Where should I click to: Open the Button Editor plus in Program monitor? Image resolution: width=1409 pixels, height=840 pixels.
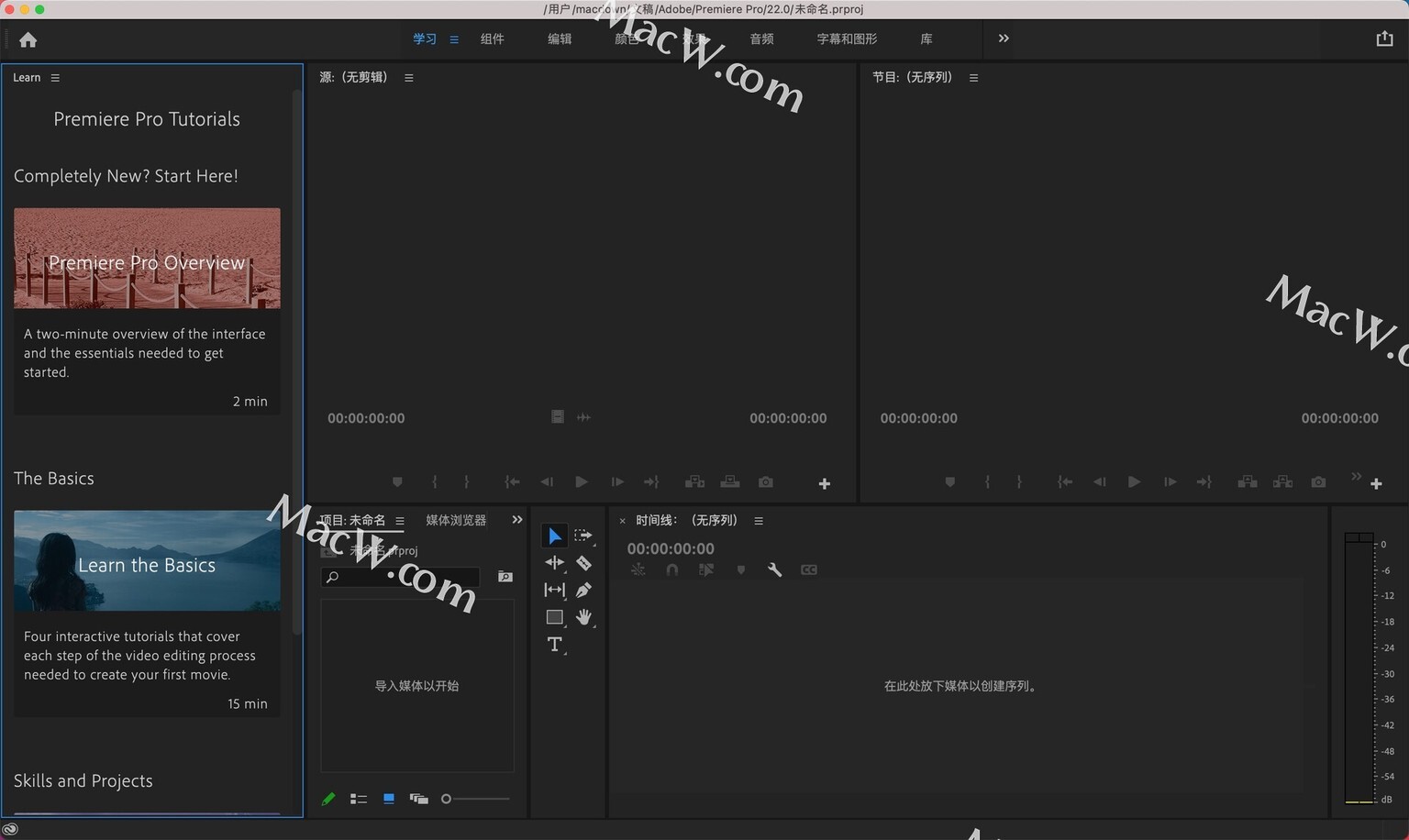pos(1376,483)
